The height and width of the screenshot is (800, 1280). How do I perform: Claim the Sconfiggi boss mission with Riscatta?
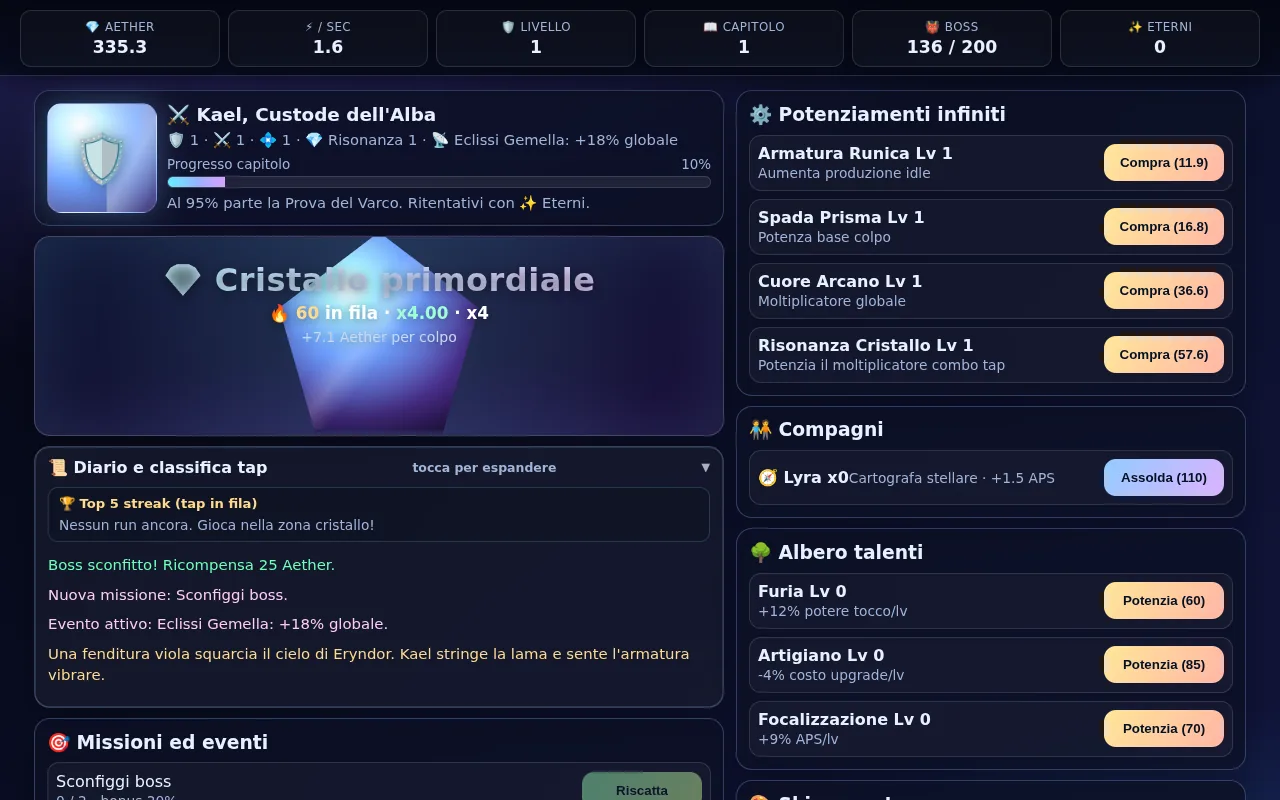(642, 788)
